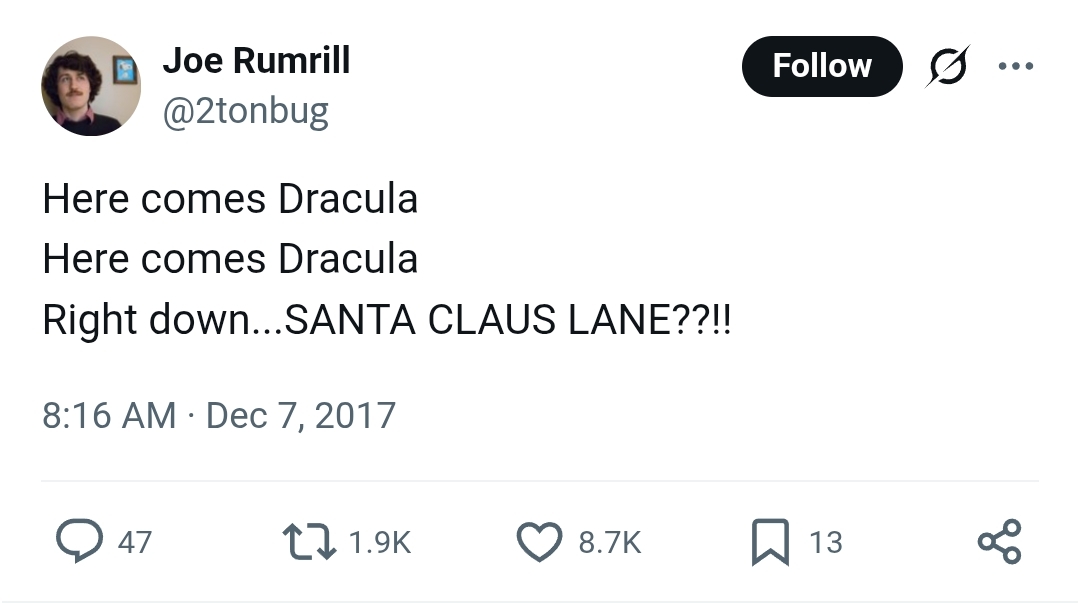This screenshot has height=603, width=1080.
Task: Click the 8.7K likes count
Action: point(609,543)
